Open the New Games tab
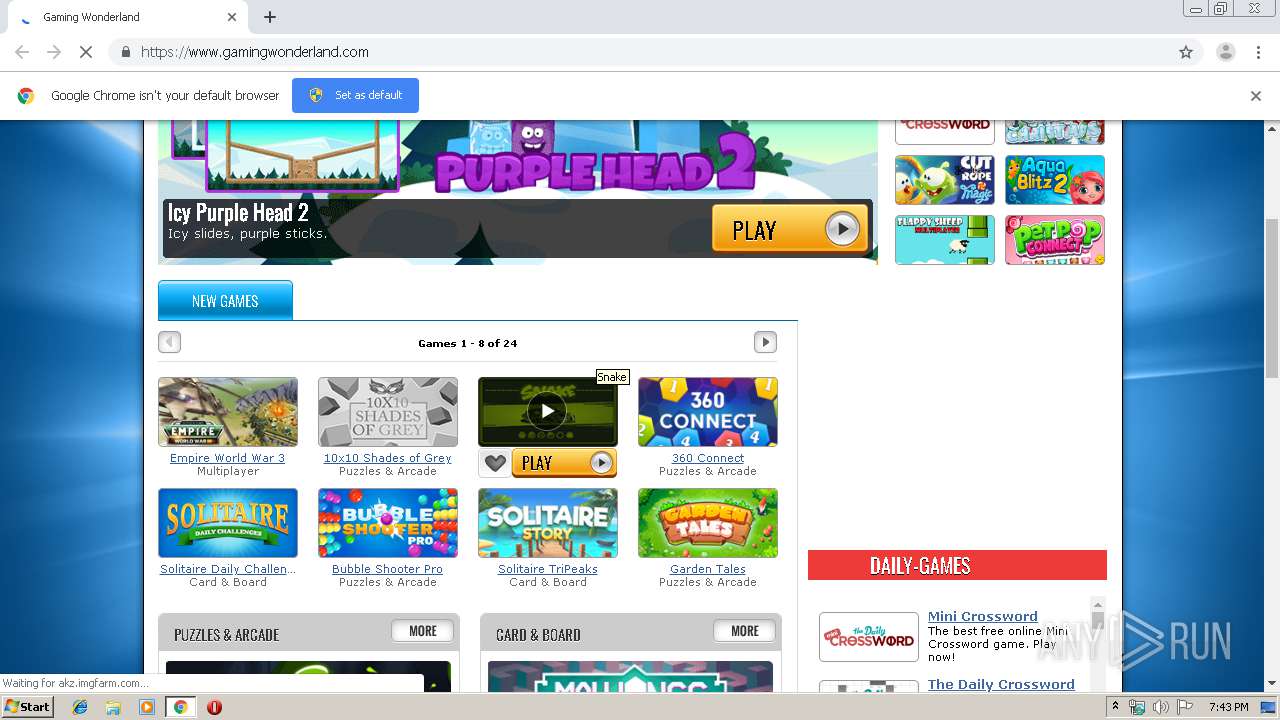The image size is (1280, 720). click(x=225, y=301)
